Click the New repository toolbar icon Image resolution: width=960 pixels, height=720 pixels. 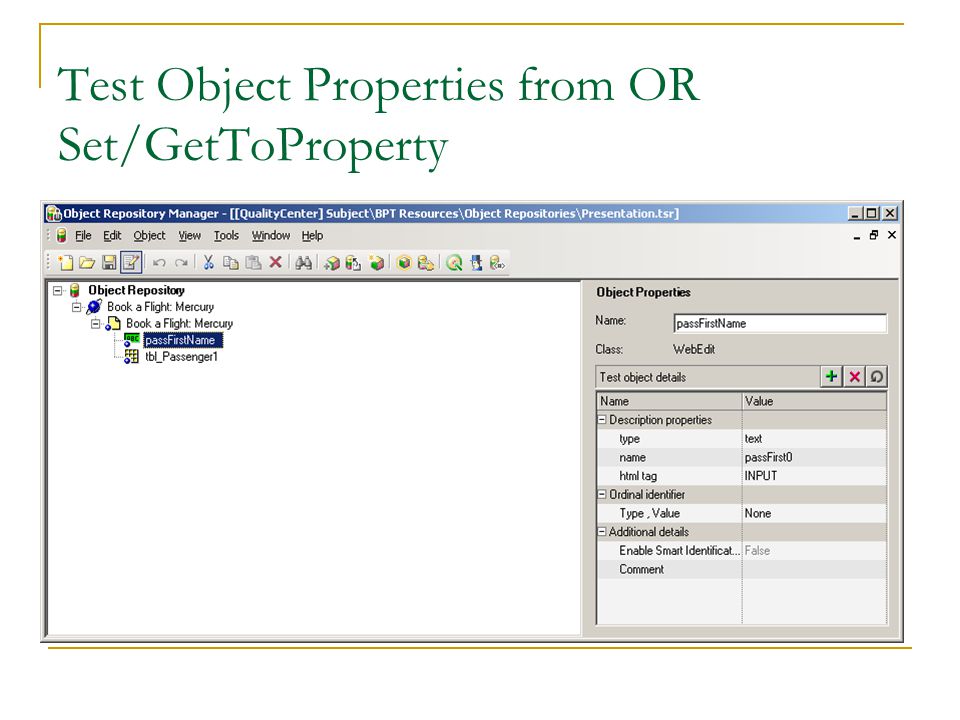[x=66, y=263]
